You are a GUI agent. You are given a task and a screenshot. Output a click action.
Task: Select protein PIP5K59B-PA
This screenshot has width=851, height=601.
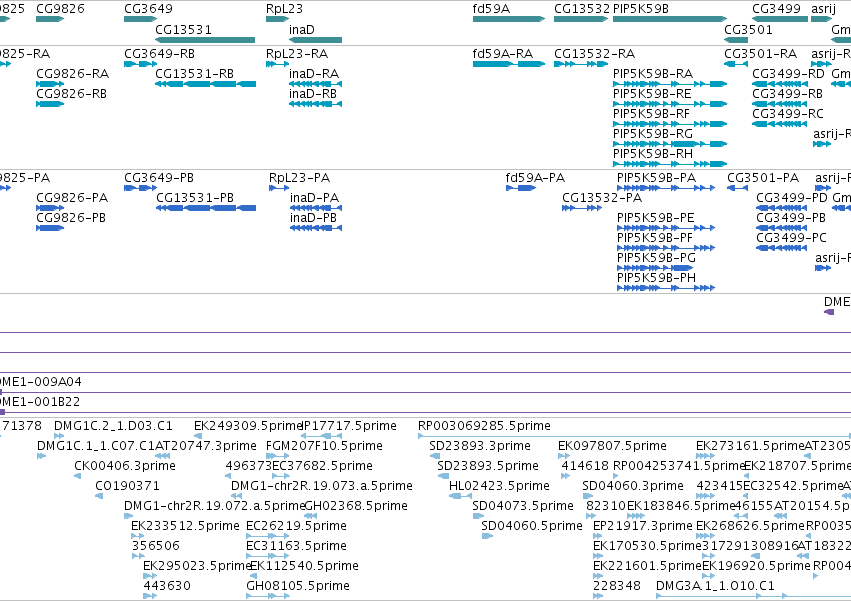pos(666,188)
